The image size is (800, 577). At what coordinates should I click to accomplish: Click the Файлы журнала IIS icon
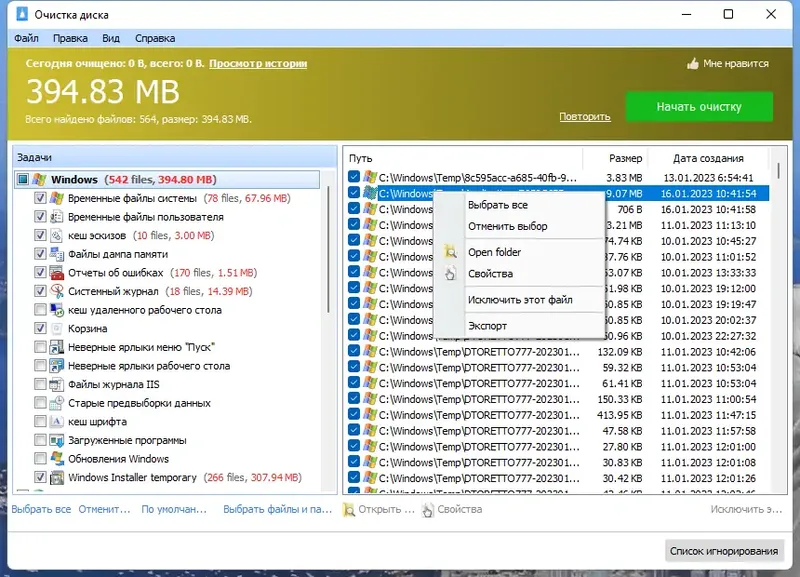[x=57, y=384]
